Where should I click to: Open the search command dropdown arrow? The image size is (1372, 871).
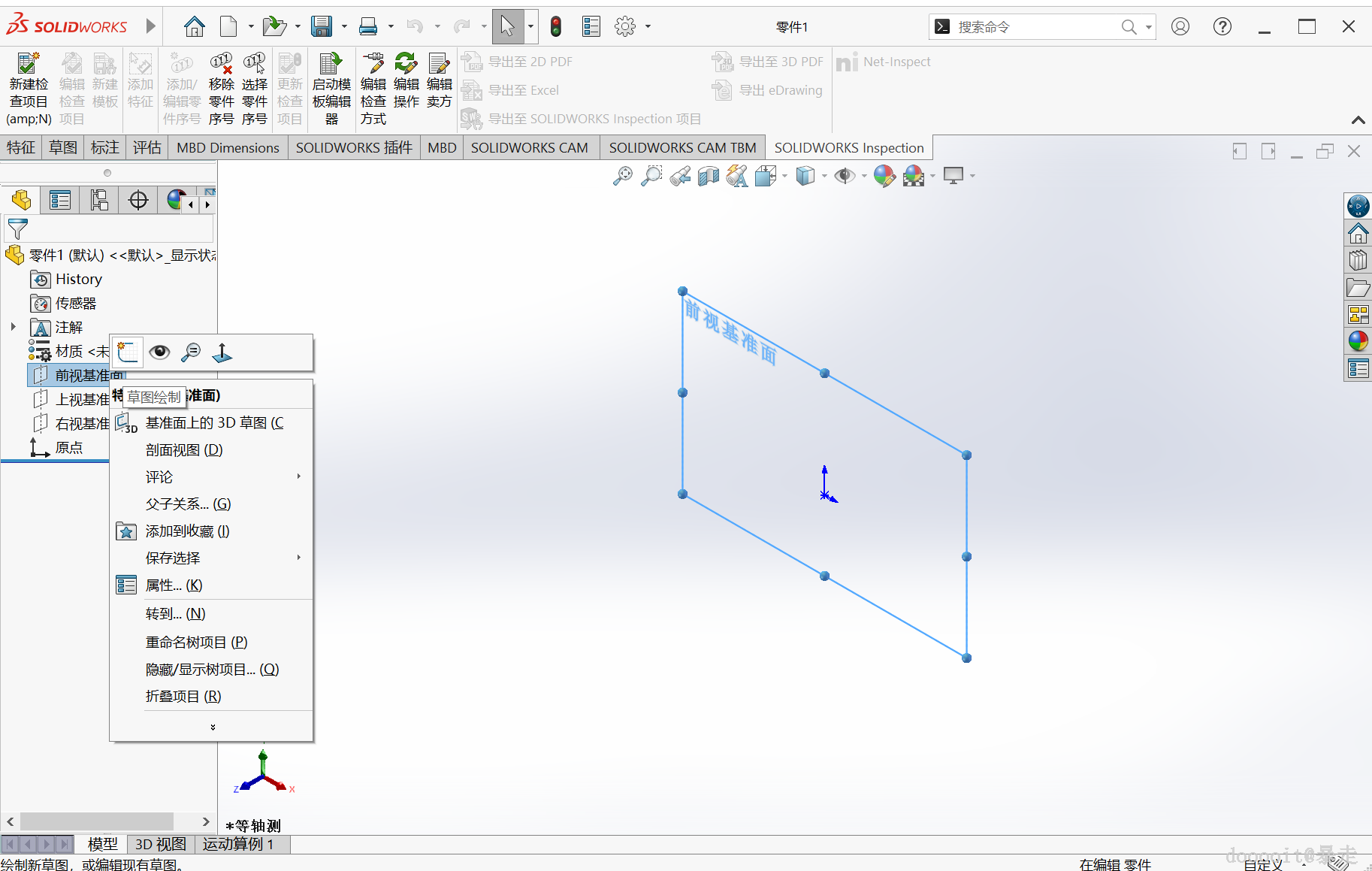point(1148,27)
